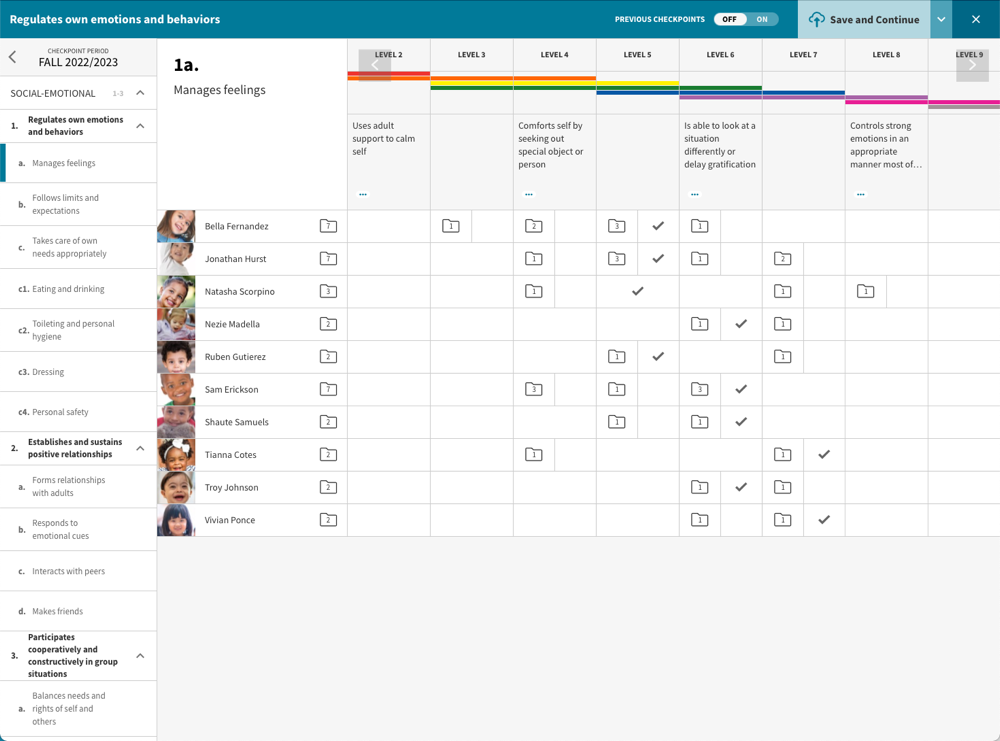Go back using checkpoint period arrow

point(13,57)
